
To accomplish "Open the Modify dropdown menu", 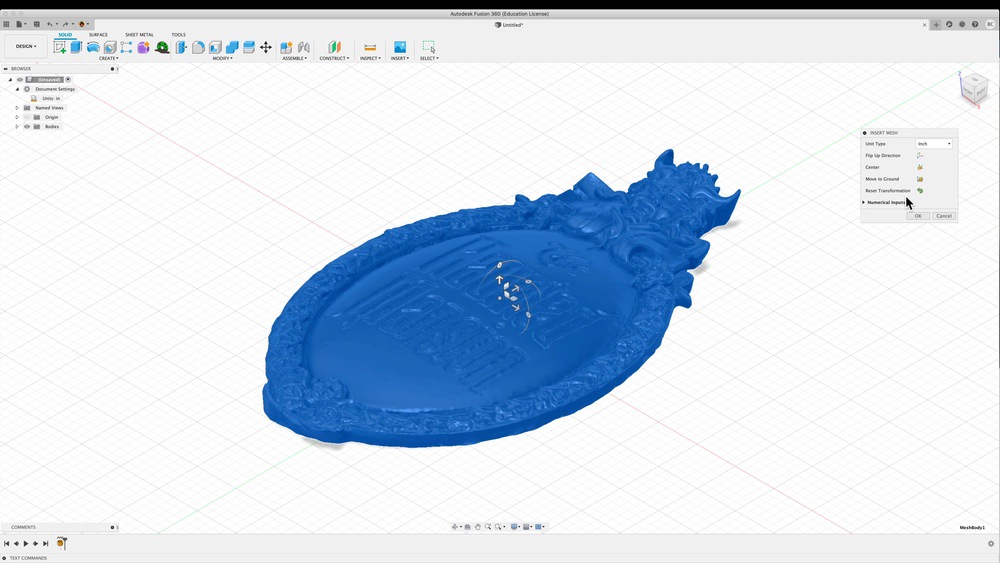I will [223, 59].
